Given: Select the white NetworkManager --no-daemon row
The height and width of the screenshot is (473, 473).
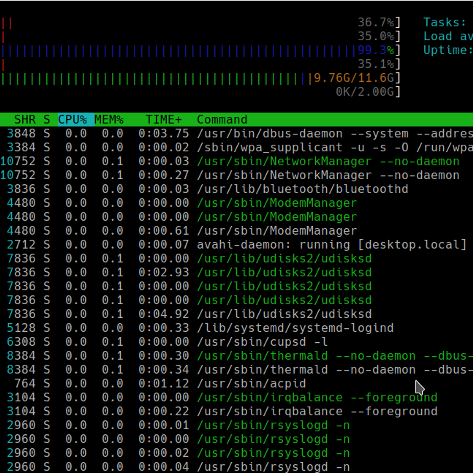Looking at the screenshot, I should click(x=236, y=175).
